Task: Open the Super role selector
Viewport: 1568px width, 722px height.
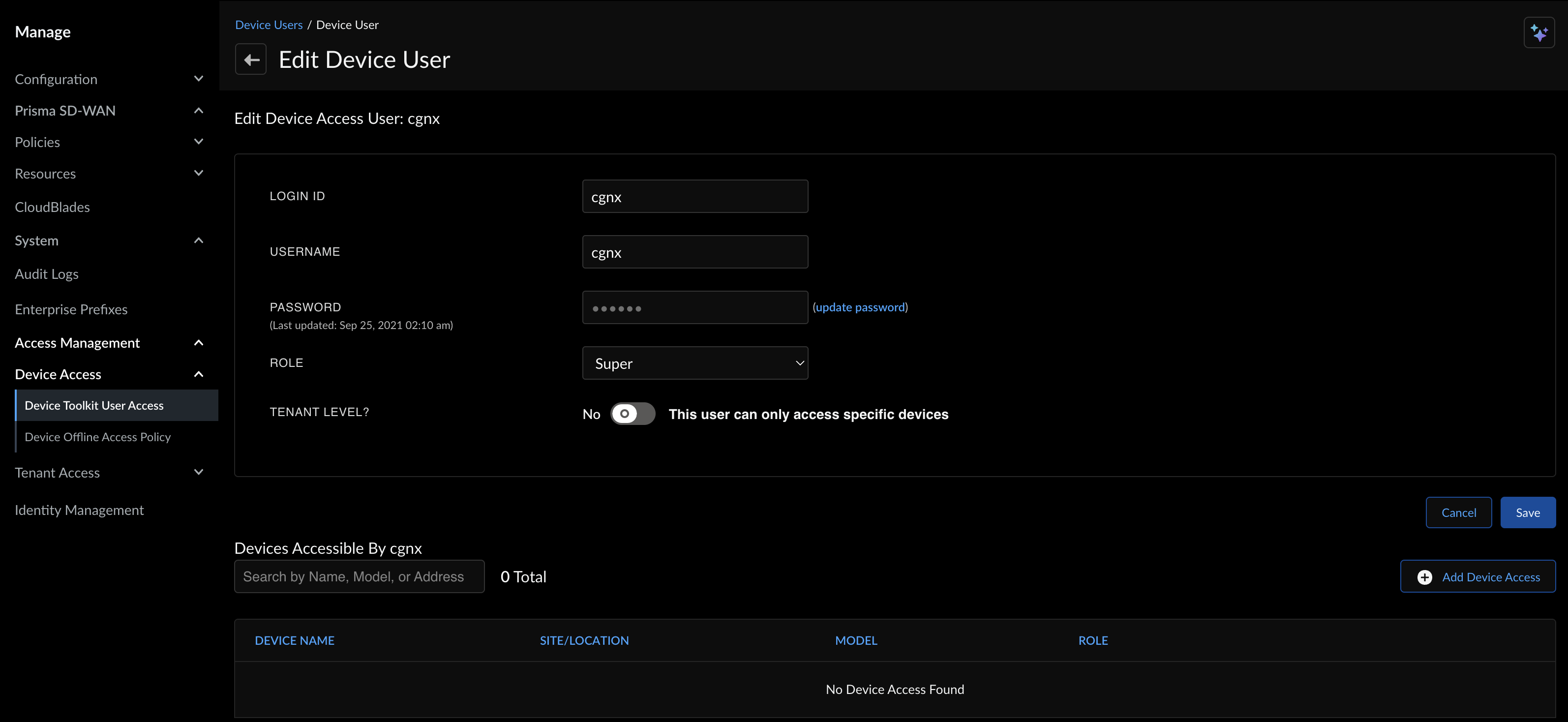Action: [694, 363]
